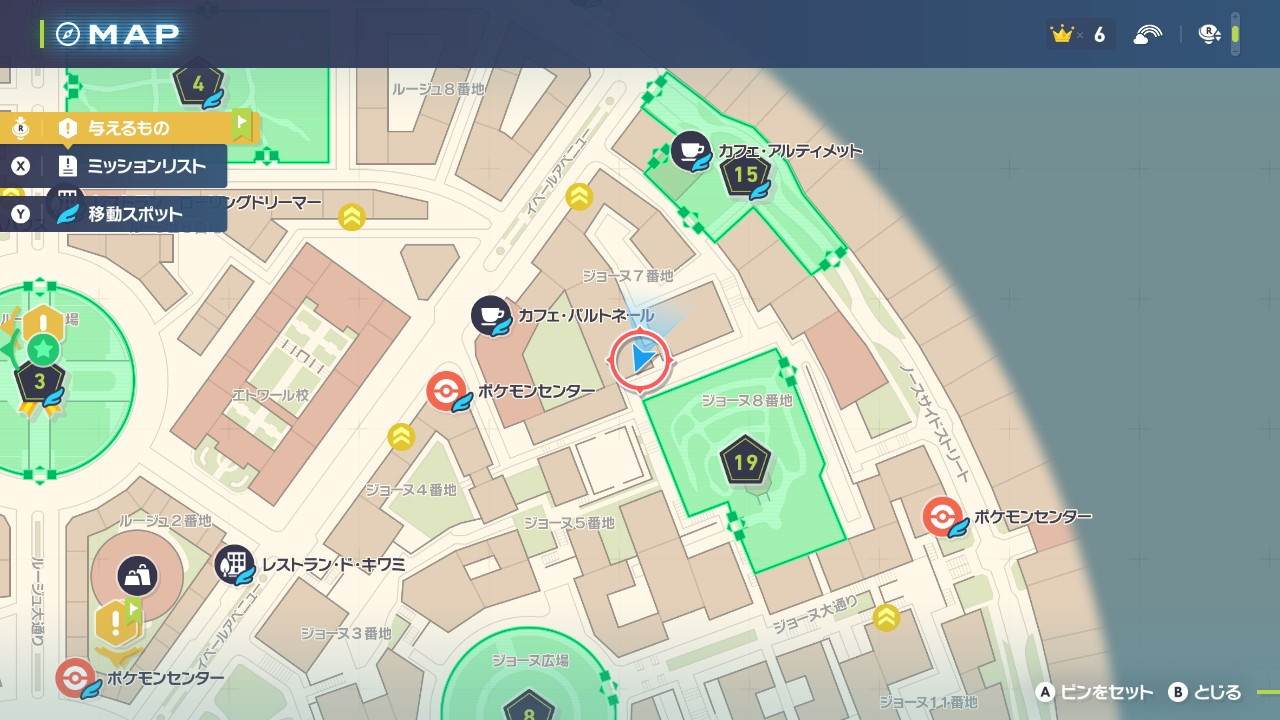
Task: Click the Pokémon Center icon near ジョーヌ4番地
Action: (x=445, y=391)
